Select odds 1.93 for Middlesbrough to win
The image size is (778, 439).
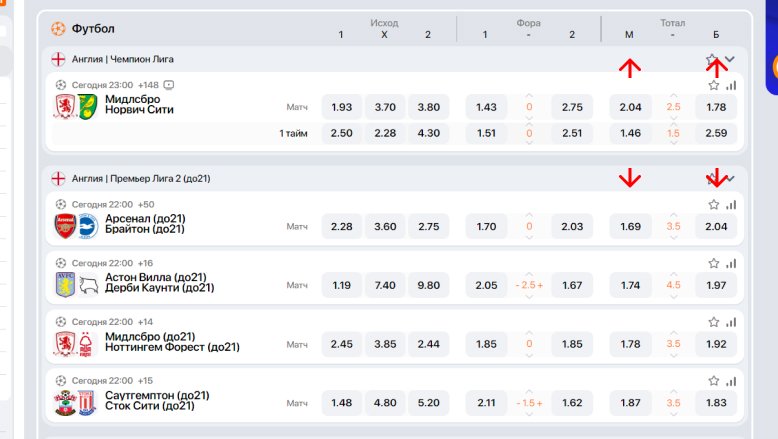coord(341,107)
